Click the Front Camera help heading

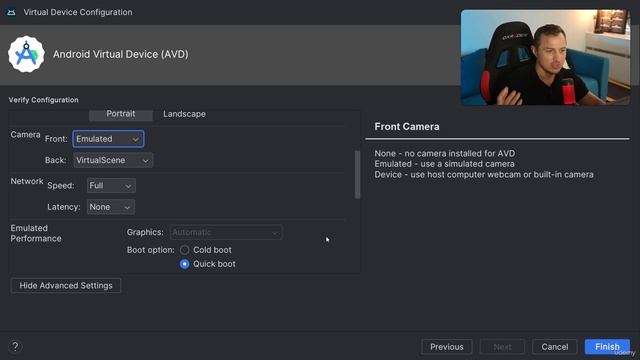pyautogui.click(x=407, y=127)
